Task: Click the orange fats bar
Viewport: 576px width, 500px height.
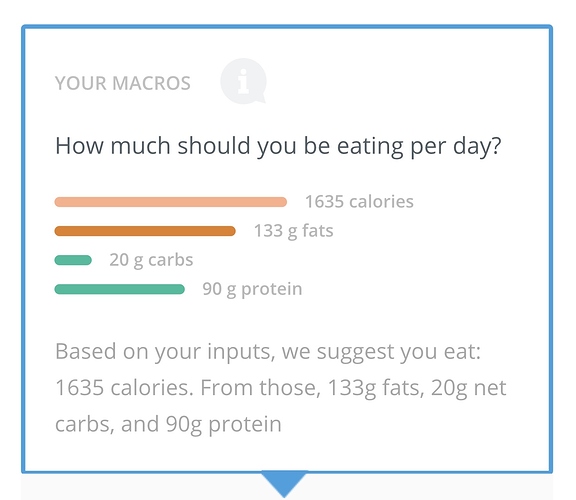Action: (145, 231)
